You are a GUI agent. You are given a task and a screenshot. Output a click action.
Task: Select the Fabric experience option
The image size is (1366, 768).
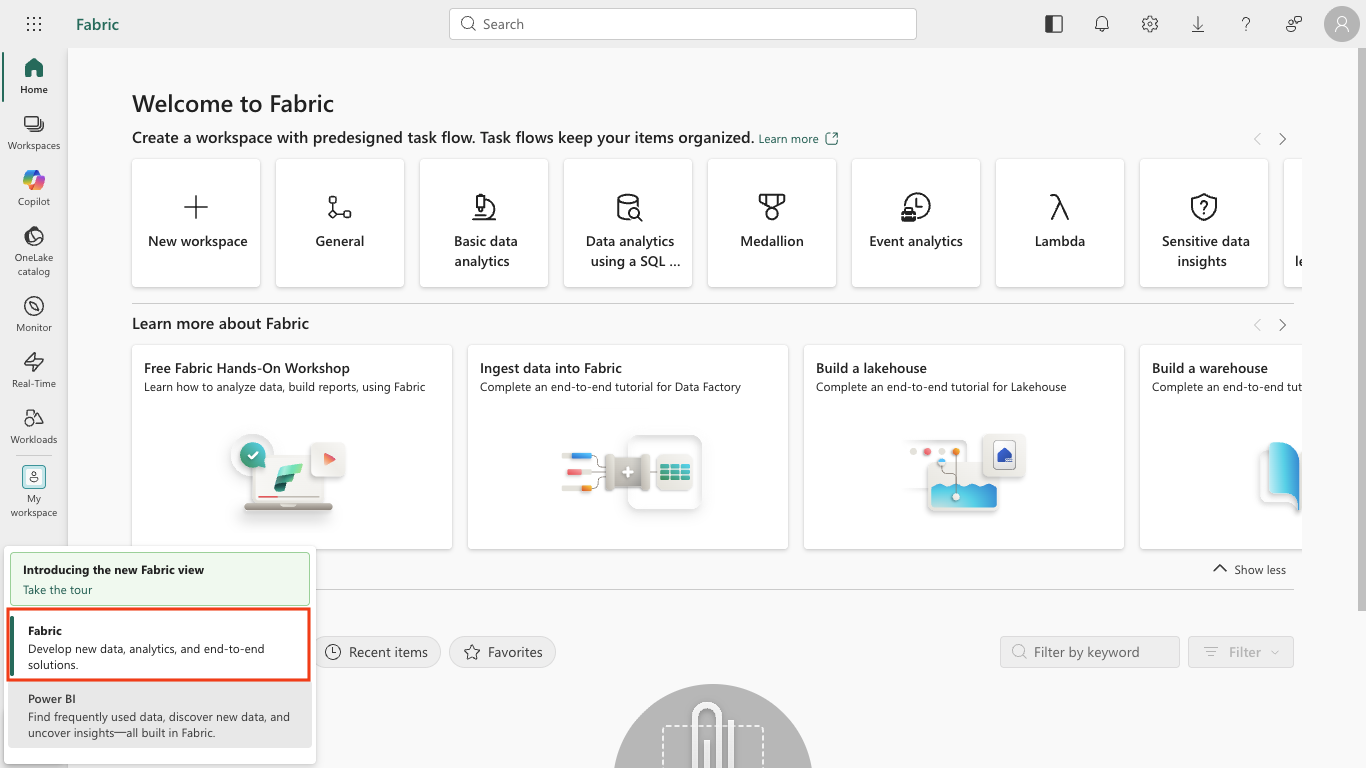tap(158, 647)
